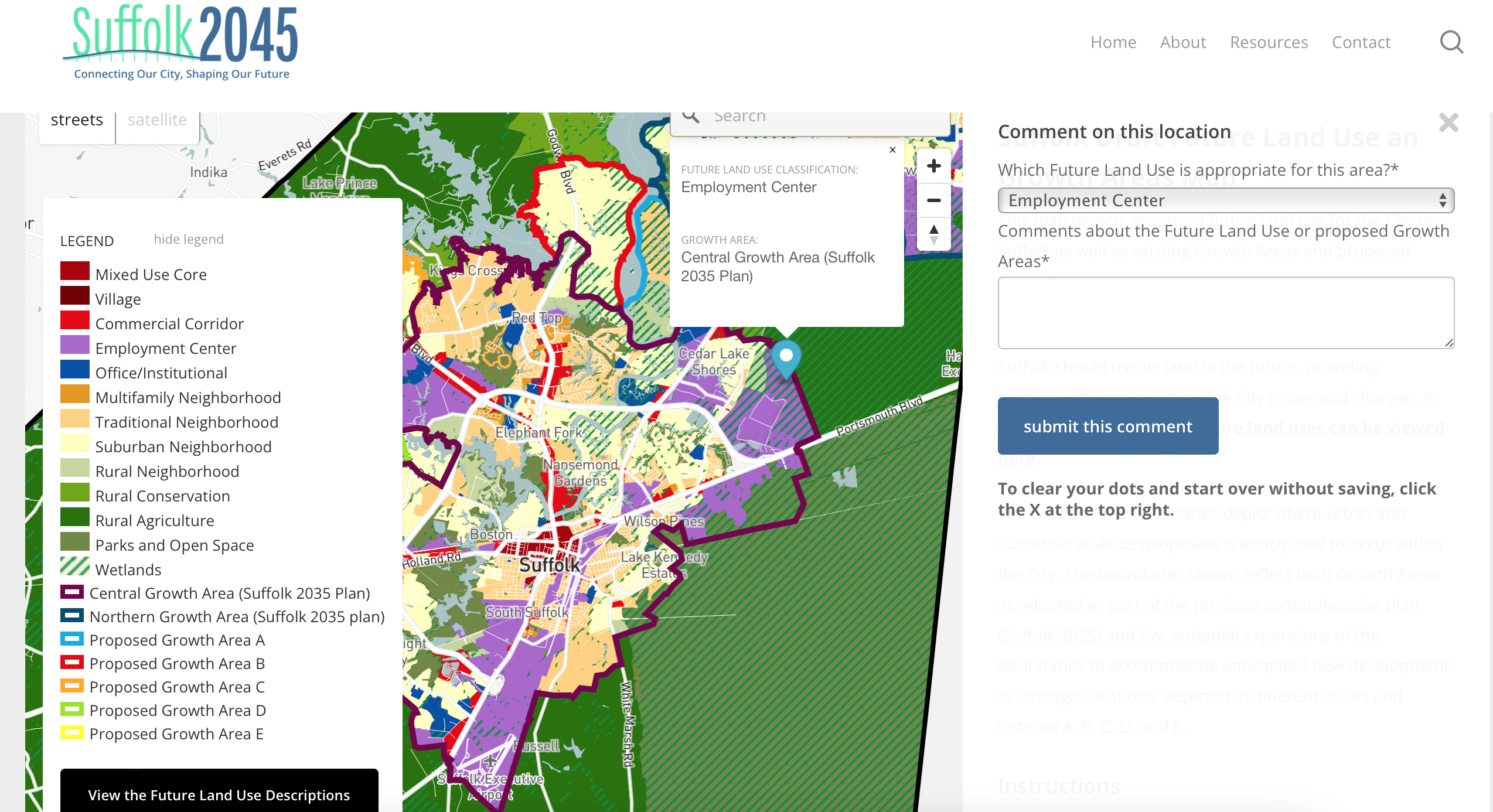
Task: Close the Comment on this location panel
Action: pyautogui.click(x=1448, y=123)
